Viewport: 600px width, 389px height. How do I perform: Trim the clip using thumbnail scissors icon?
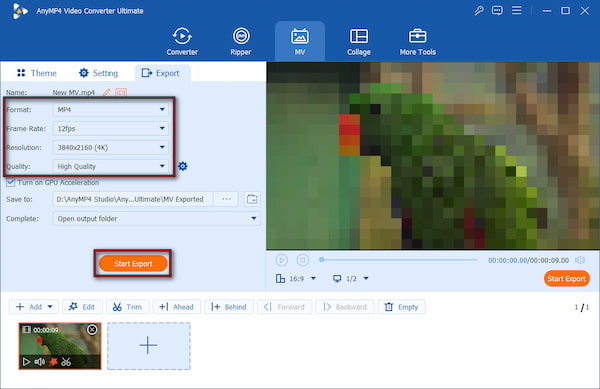coord(66,361)
